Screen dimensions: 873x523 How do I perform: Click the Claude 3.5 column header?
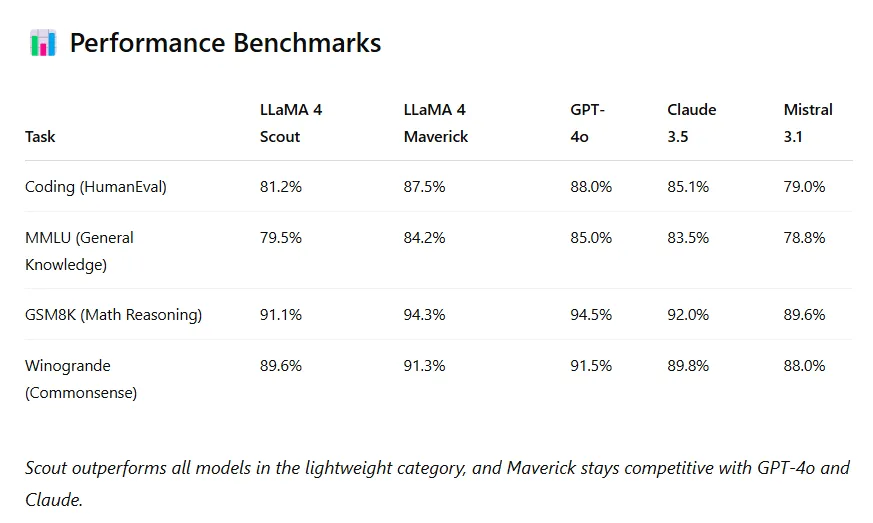(x=691, y=123)
